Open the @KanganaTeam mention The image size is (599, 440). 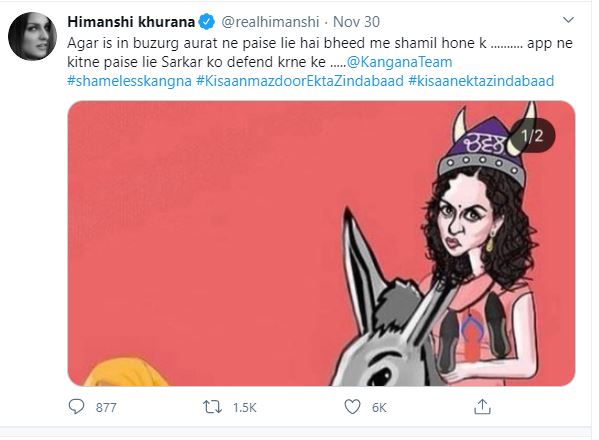pos(400,62)
